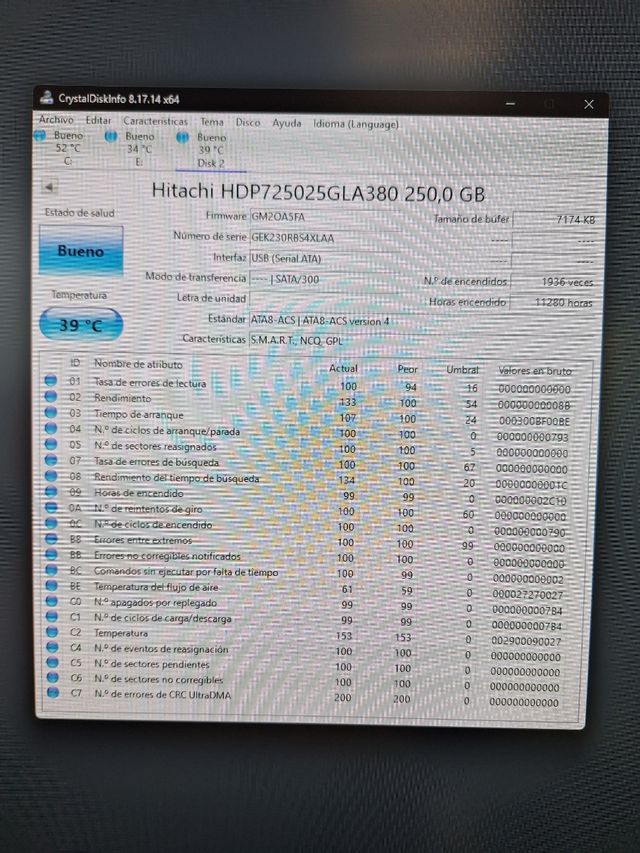The width and height of the screenshot is (640, 853).
Task: Click the serial number field GEK230RBS4XLAA
Action: click(325, 238)
